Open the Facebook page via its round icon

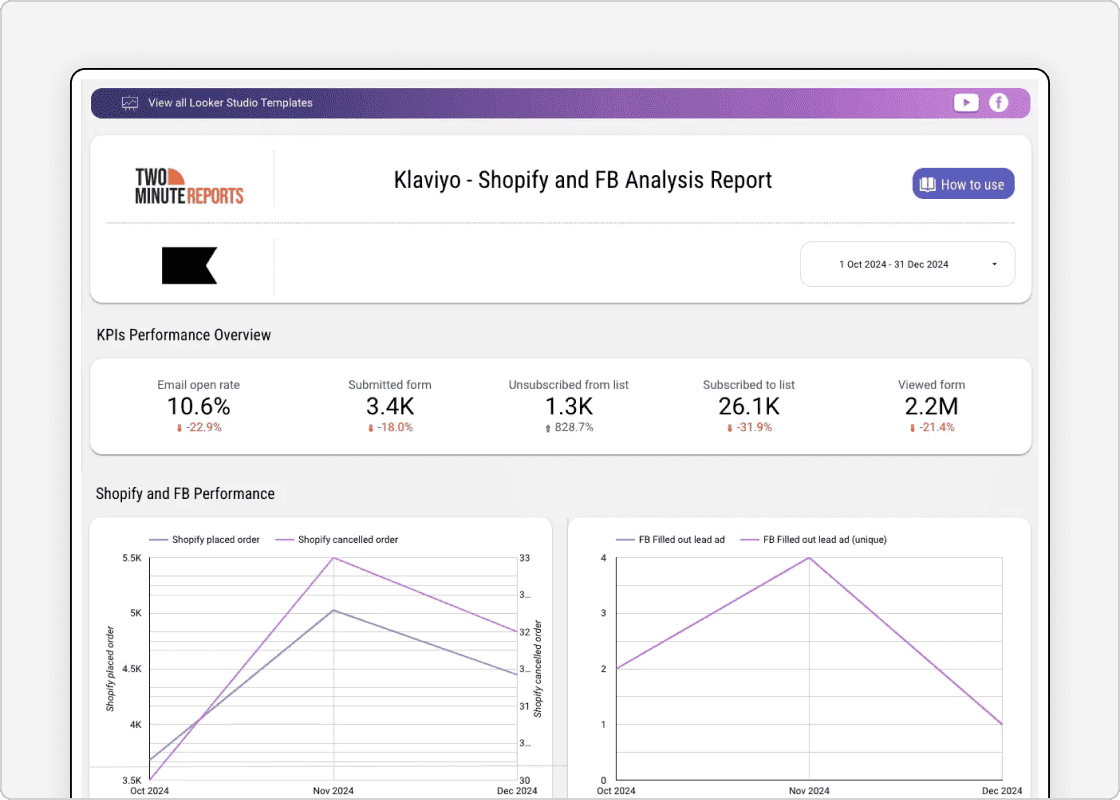pyautogui.click(x=999, y=102)
